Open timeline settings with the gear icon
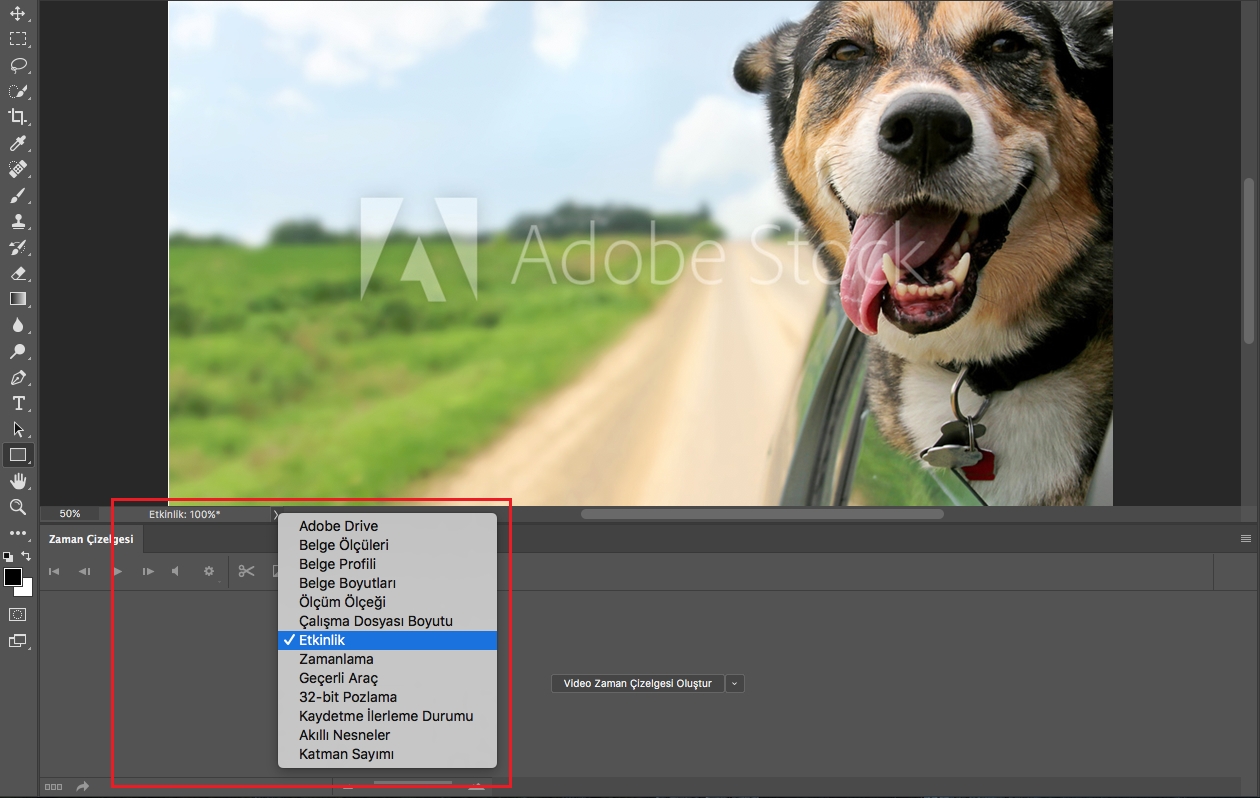This screenshot has width=1260, height=798. [x=209, y=571]
